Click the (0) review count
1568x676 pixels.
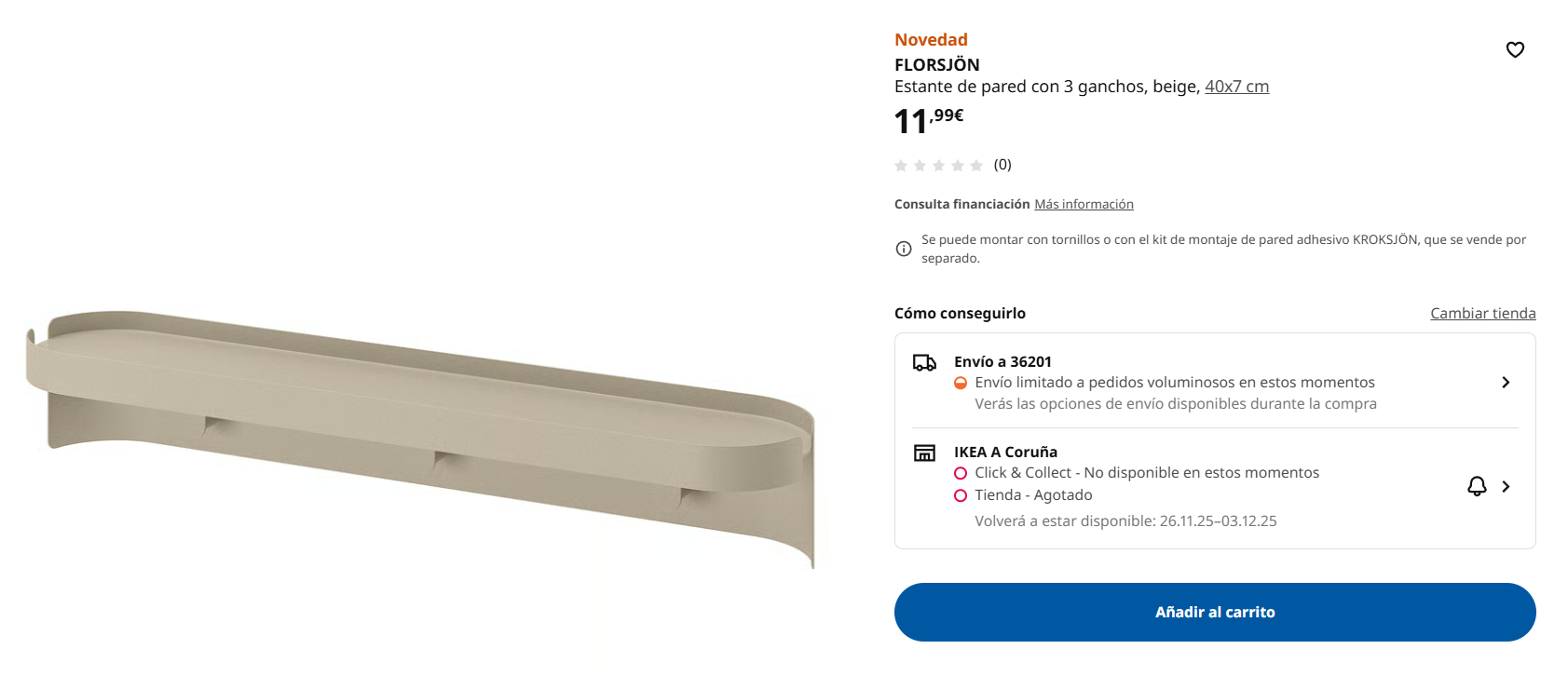pos(1002,165)
